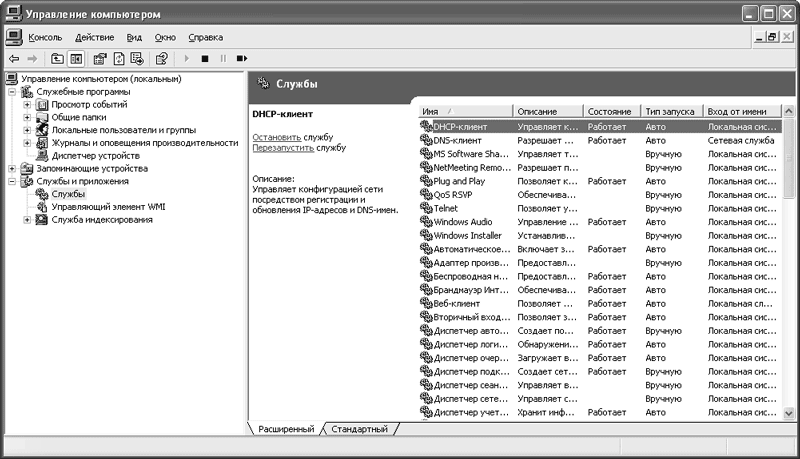Open the Действие menu

(x=94, y=37)
